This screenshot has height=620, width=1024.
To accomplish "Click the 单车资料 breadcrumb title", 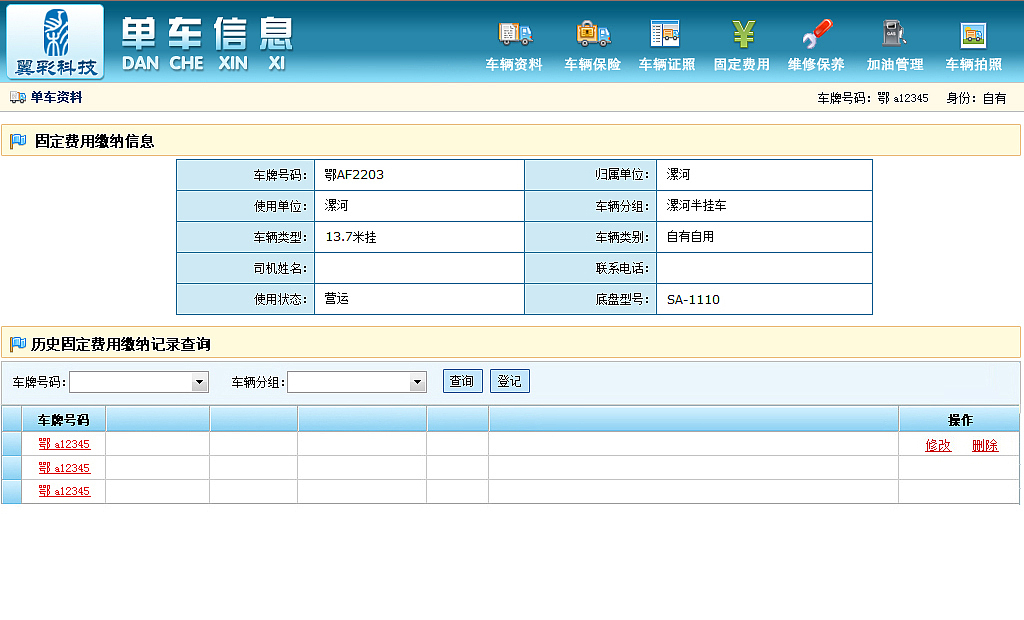I will click(x=57, y=97).
